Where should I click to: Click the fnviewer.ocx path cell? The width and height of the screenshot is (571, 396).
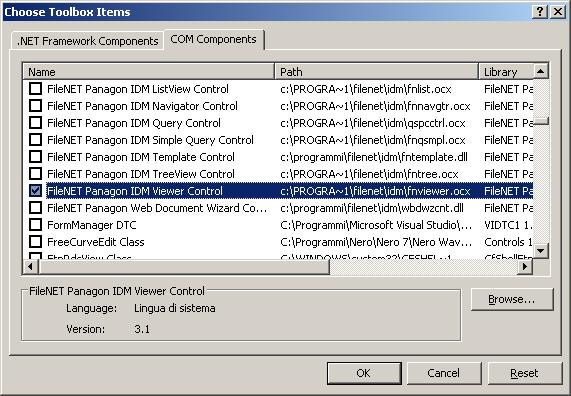(375, 191)
